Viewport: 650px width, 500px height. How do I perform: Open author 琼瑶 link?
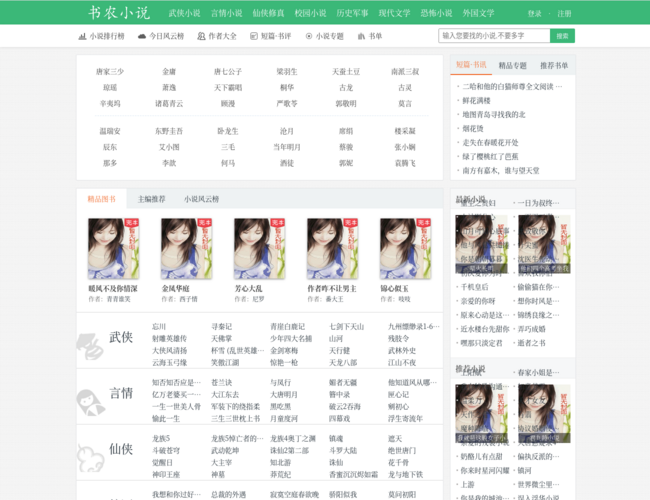click(110, 87)
